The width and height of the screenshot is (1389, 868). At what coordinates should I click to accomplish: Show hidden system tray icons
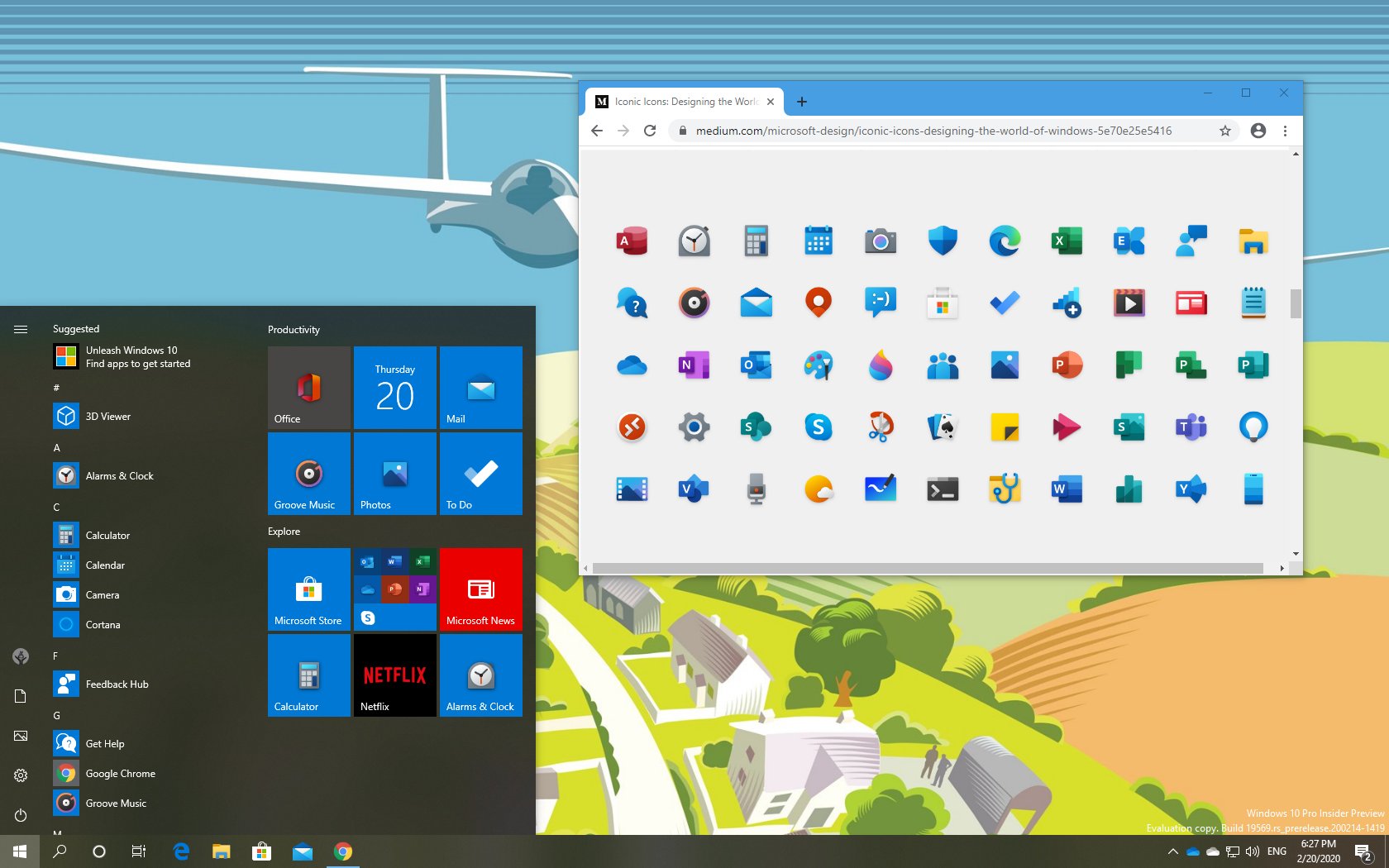1172,851
